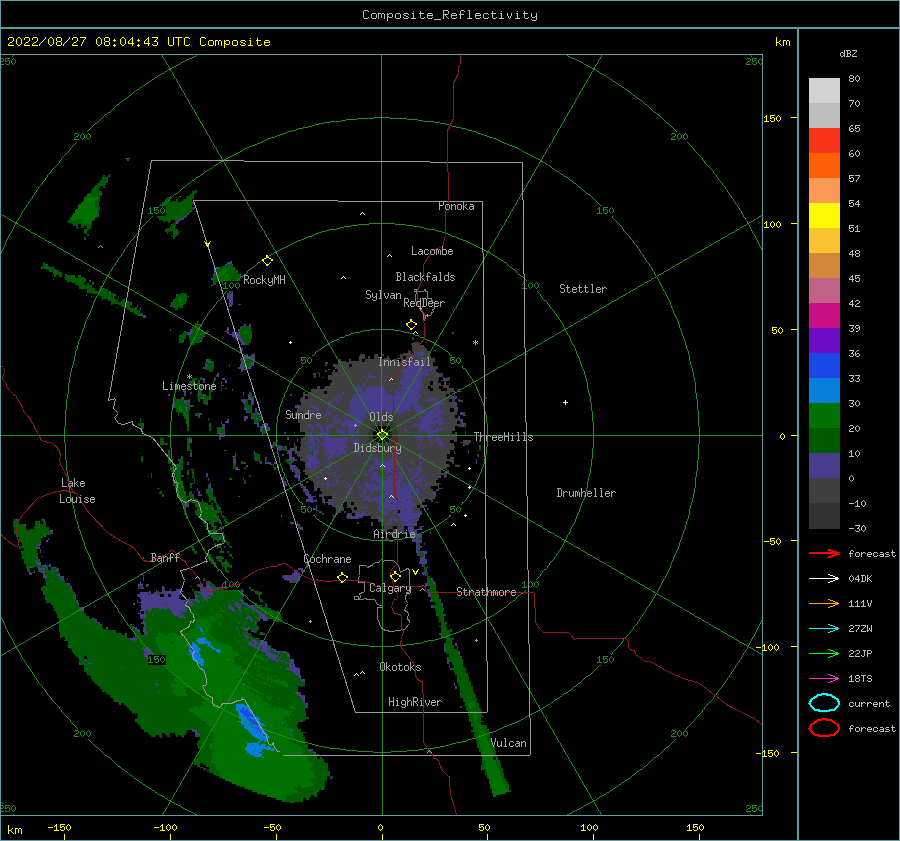Pick the blue 36 dBZ swatch
The width and height of the screenshot is (900, 841).
coord(824,365)
